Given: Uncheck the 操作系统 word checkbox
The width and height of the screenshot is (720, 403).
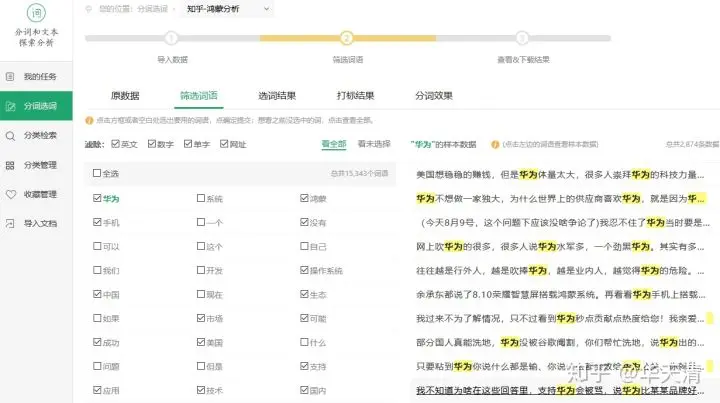Looking at the screenshot, I should 304,270.
